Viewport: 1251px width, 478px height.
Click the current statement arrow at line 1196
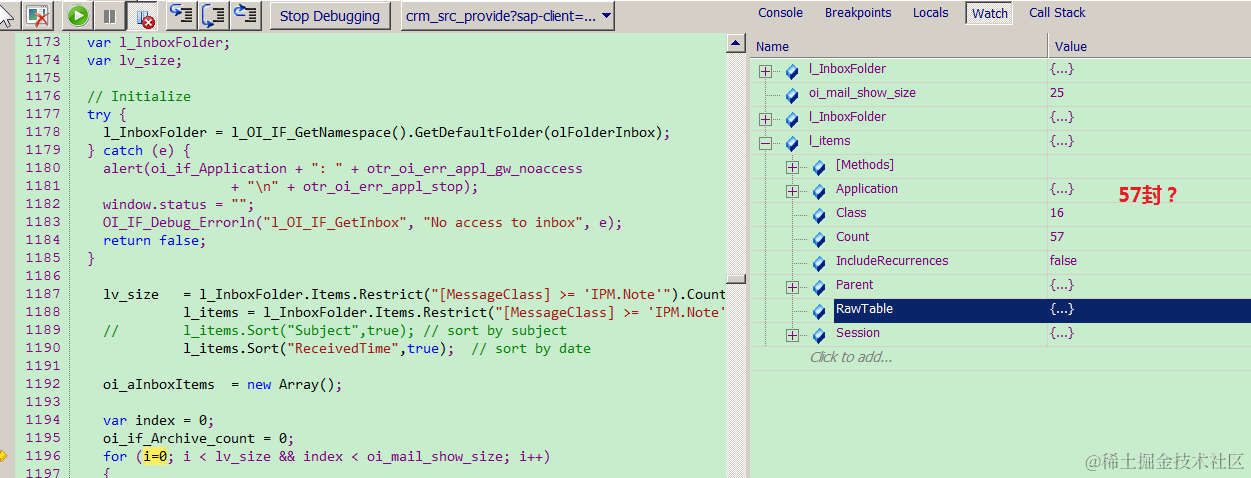point(4,456)
